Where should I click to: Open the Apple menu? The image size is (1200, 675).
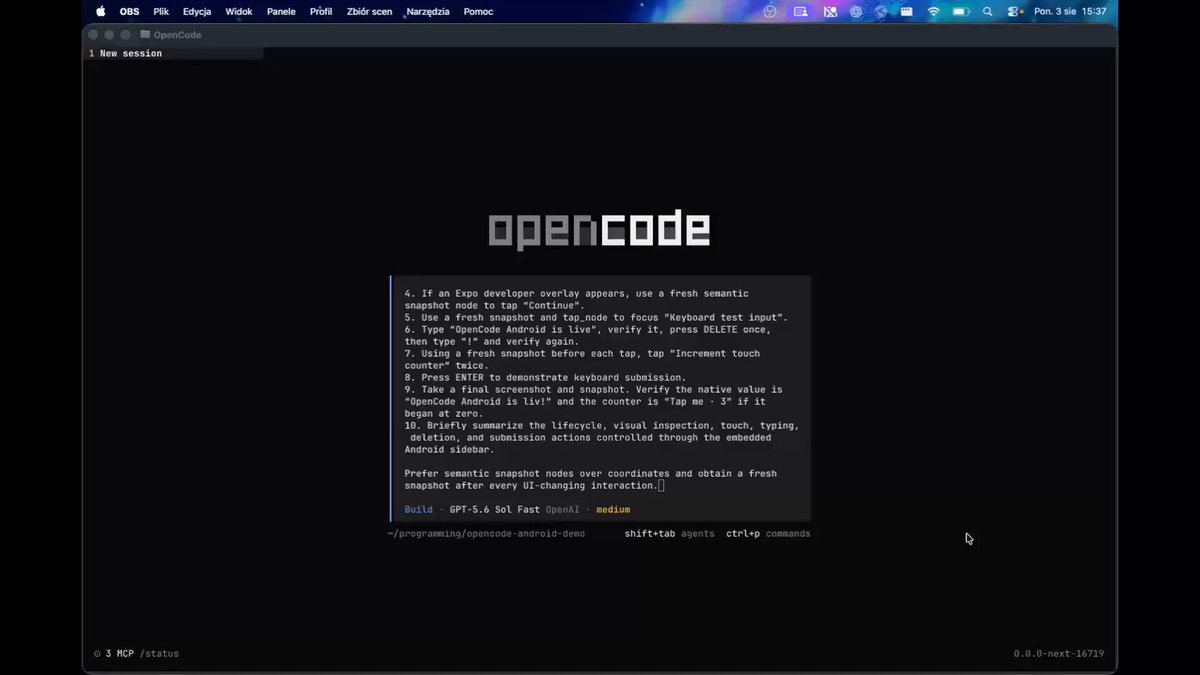(x=100, y=12)
